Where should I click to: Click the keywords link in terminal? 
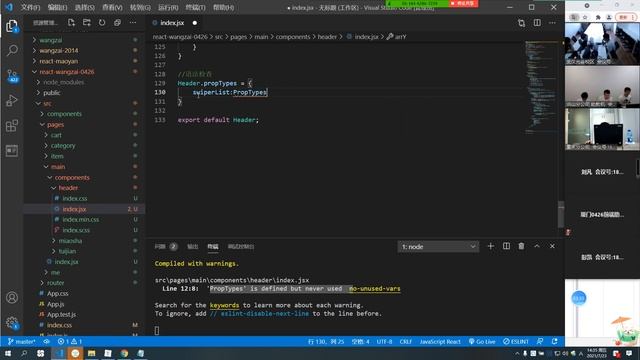click(224, 305)
